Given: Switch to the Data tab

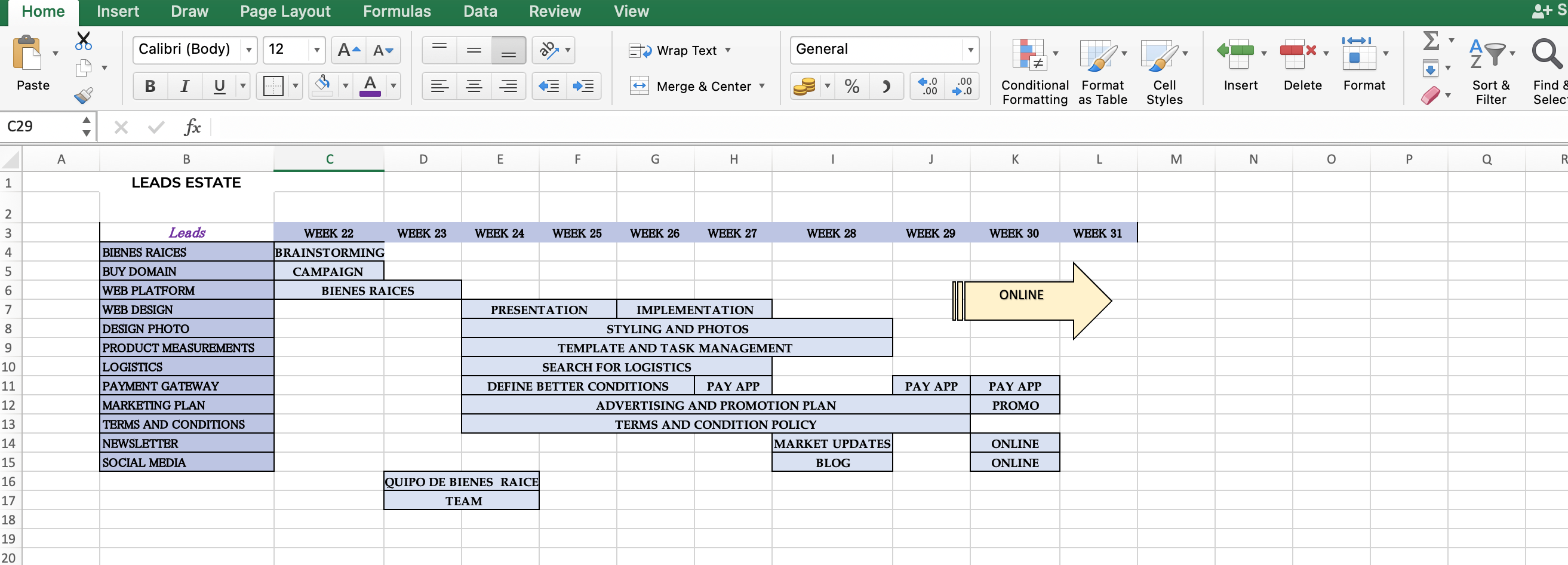Looking at the screenshot, I should [x=479, y=11].
